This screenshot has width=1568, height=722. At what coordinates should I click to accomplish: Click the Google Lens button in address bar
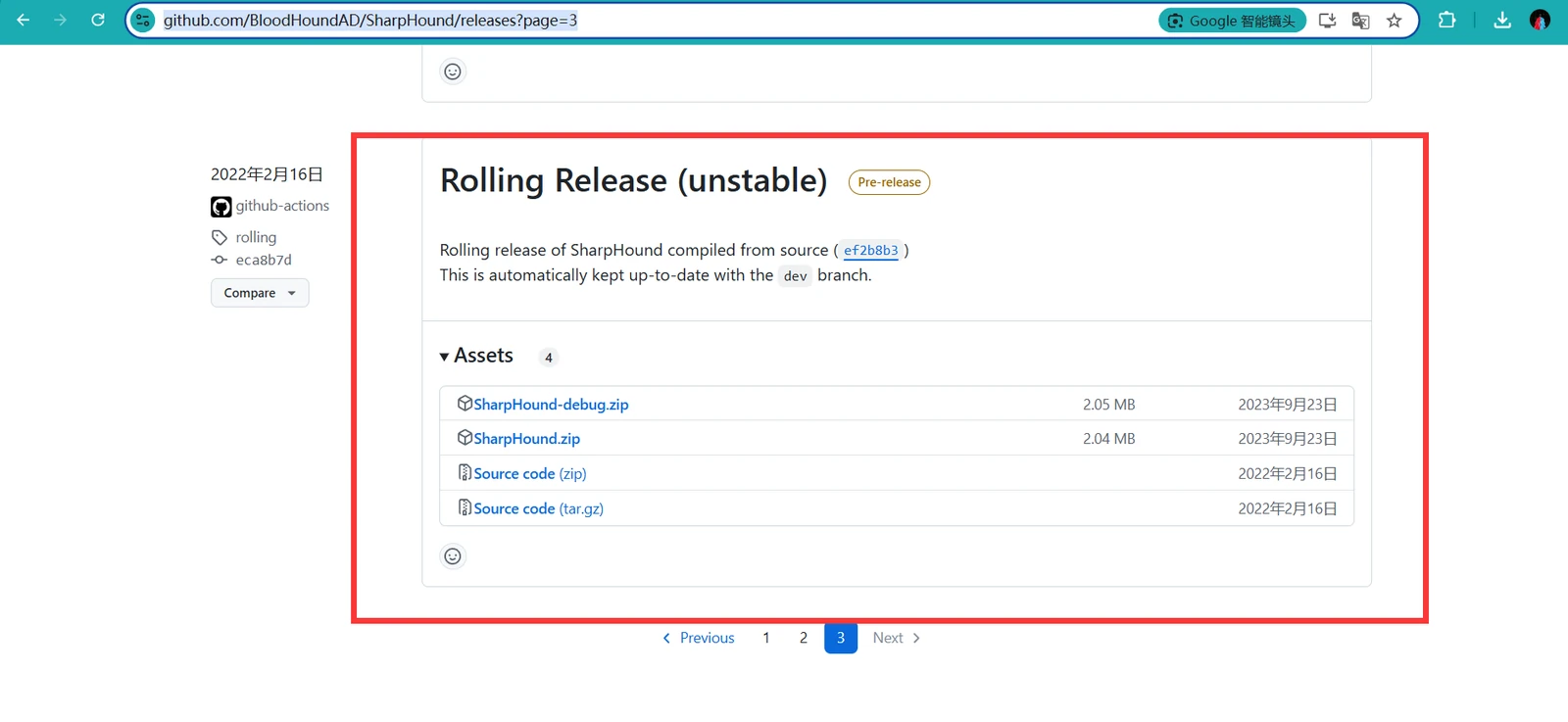tap(1232, 21)
